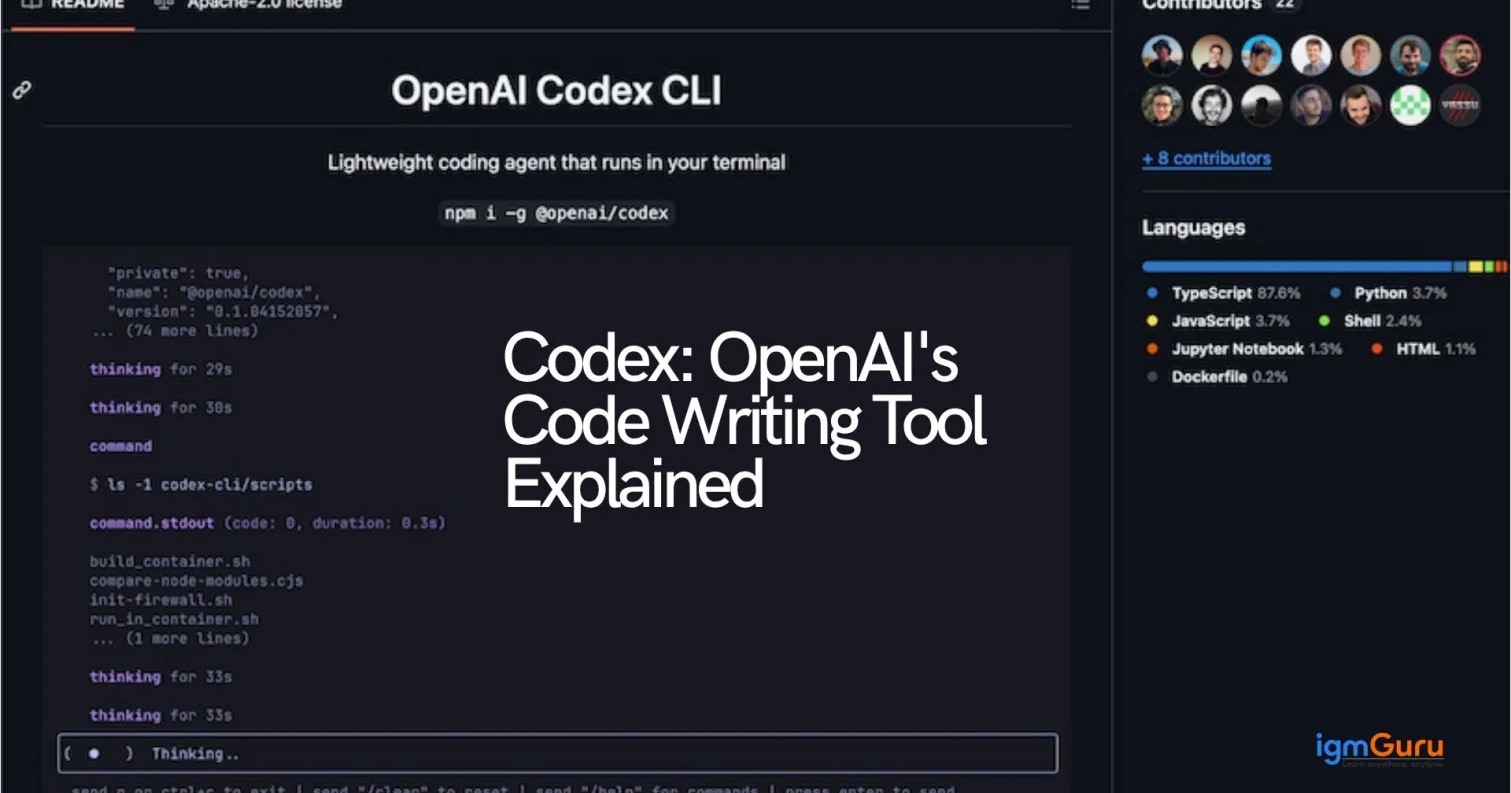Click the "compare-node-modules.cjs" file name
This screenshot has width=1511, height=793.
(x=196, y=580)
